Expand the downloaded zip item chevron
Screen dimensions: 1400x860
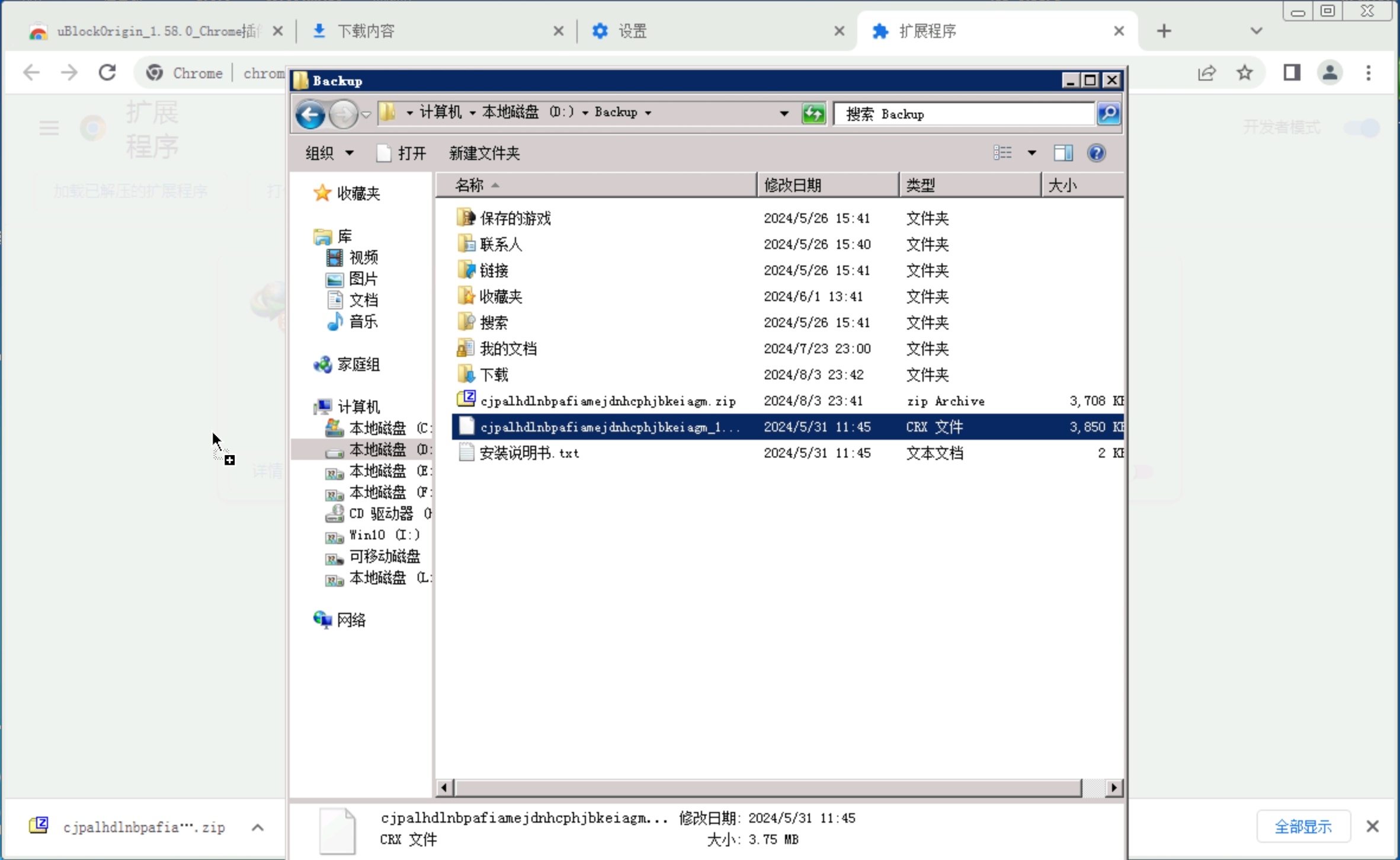tap(257, 827)
